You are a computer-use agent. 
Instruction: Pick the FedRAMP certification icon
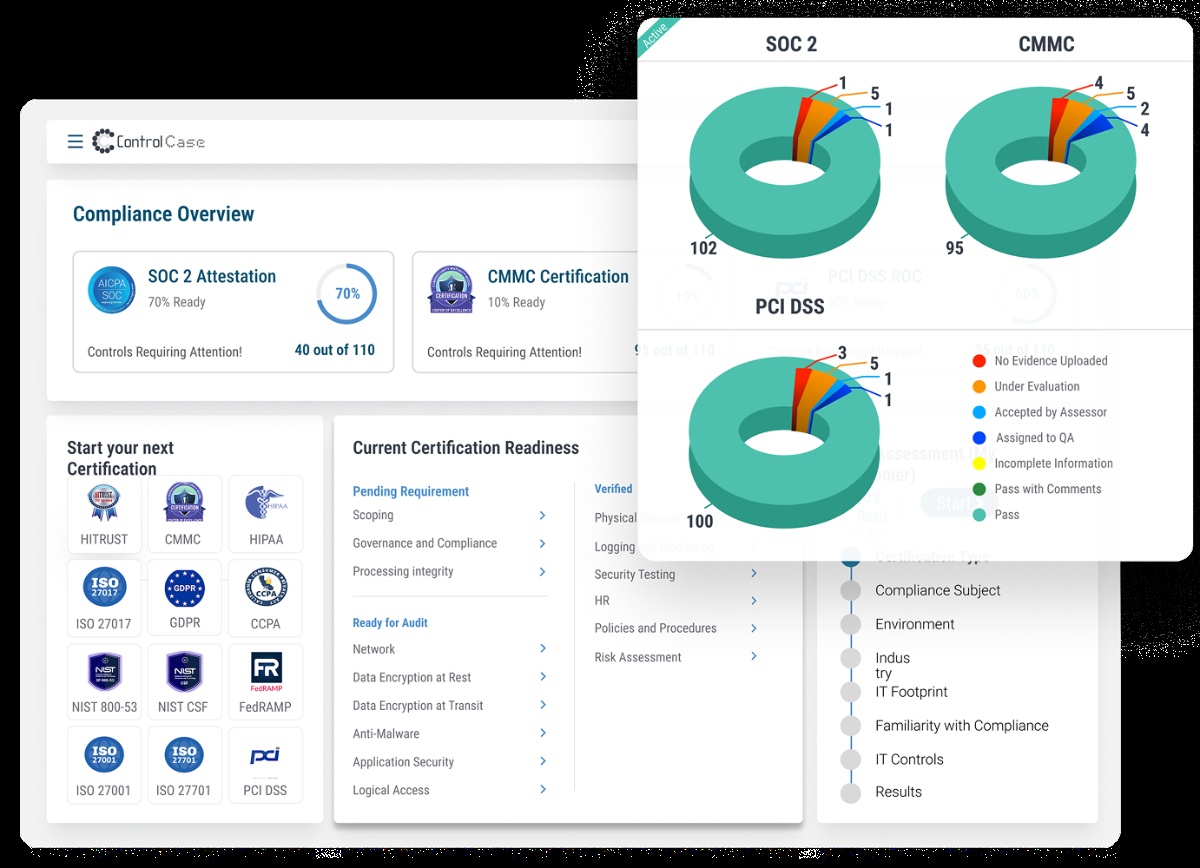pos(265,673)
